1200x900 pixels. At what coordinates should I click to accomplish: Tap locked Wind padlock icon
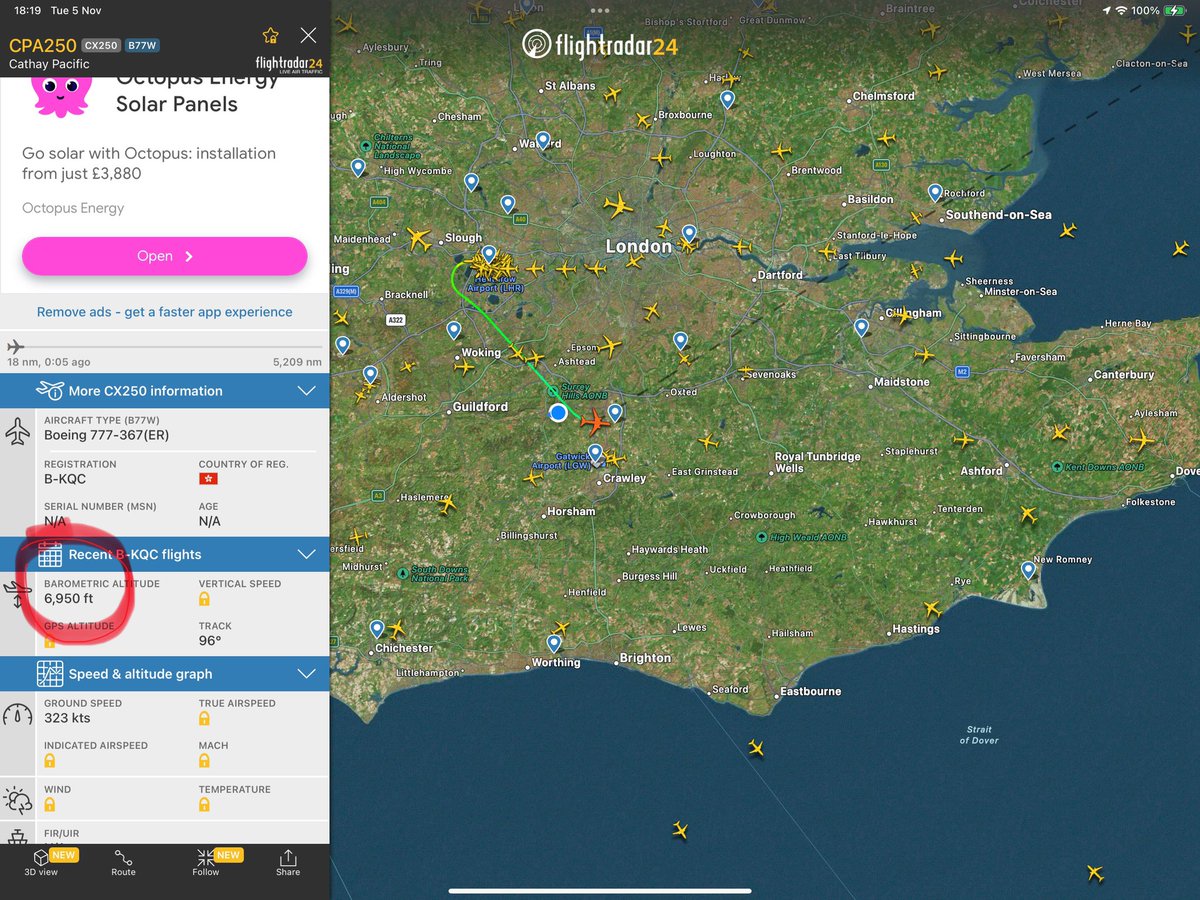49,805
